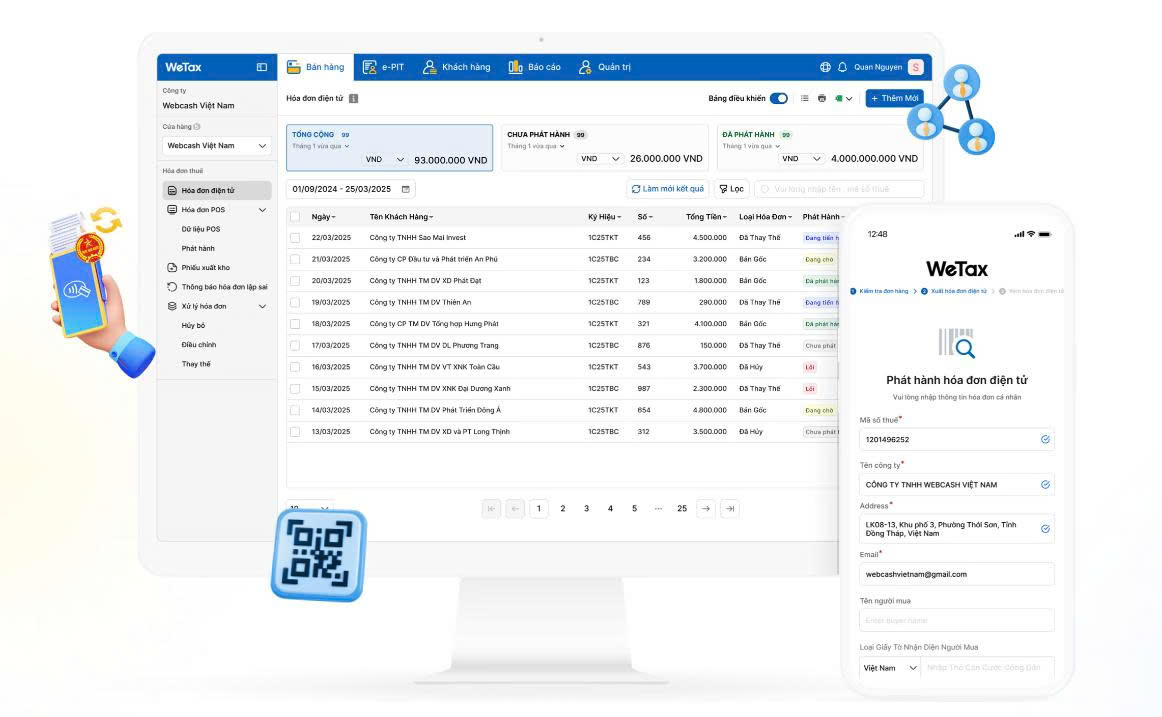Click verify icon in Address field
The image size is (1162, 717).
1045,530
